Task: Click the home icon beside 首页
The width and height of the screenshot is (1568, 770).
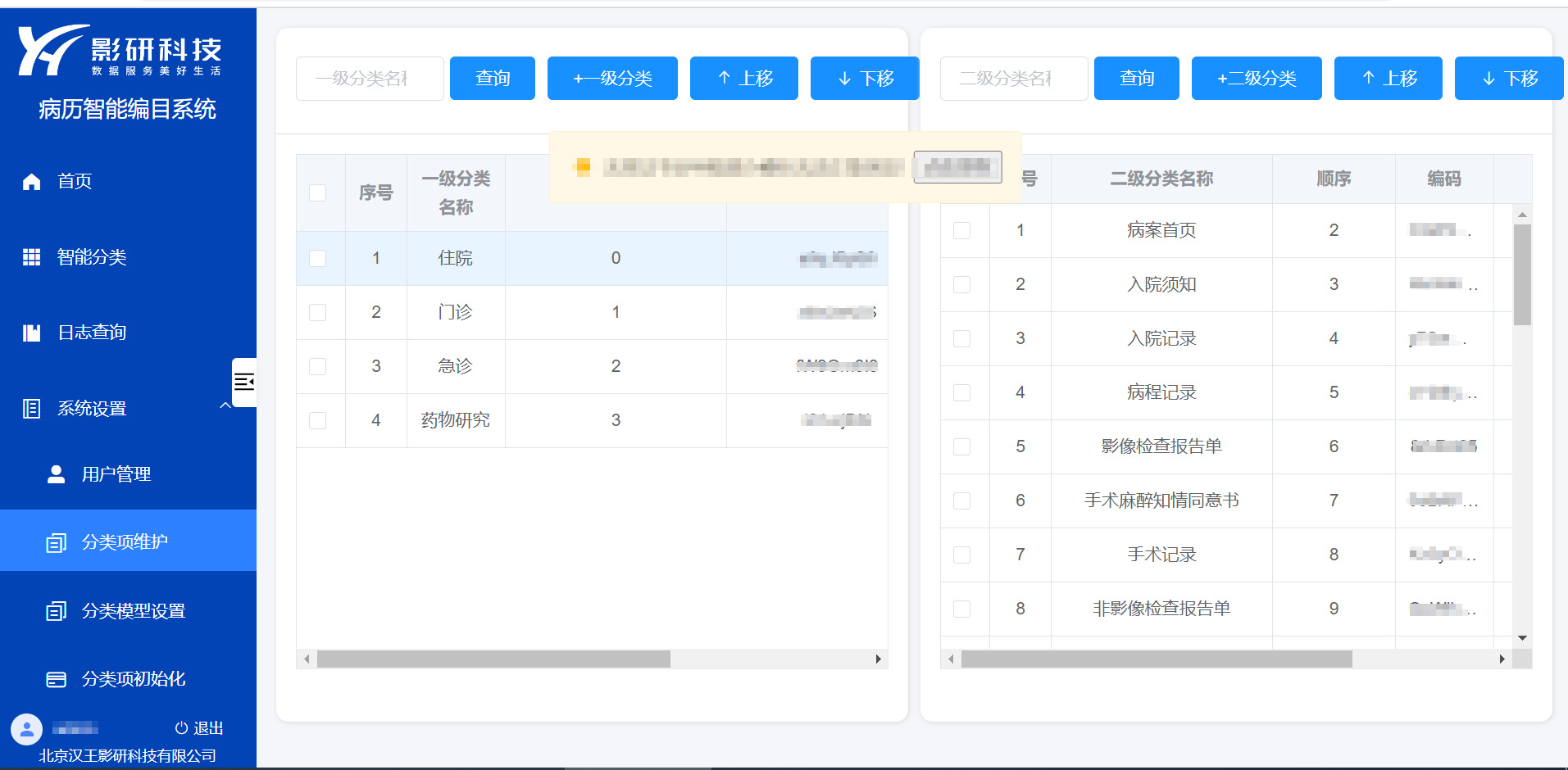Action: tap(31, 182)
